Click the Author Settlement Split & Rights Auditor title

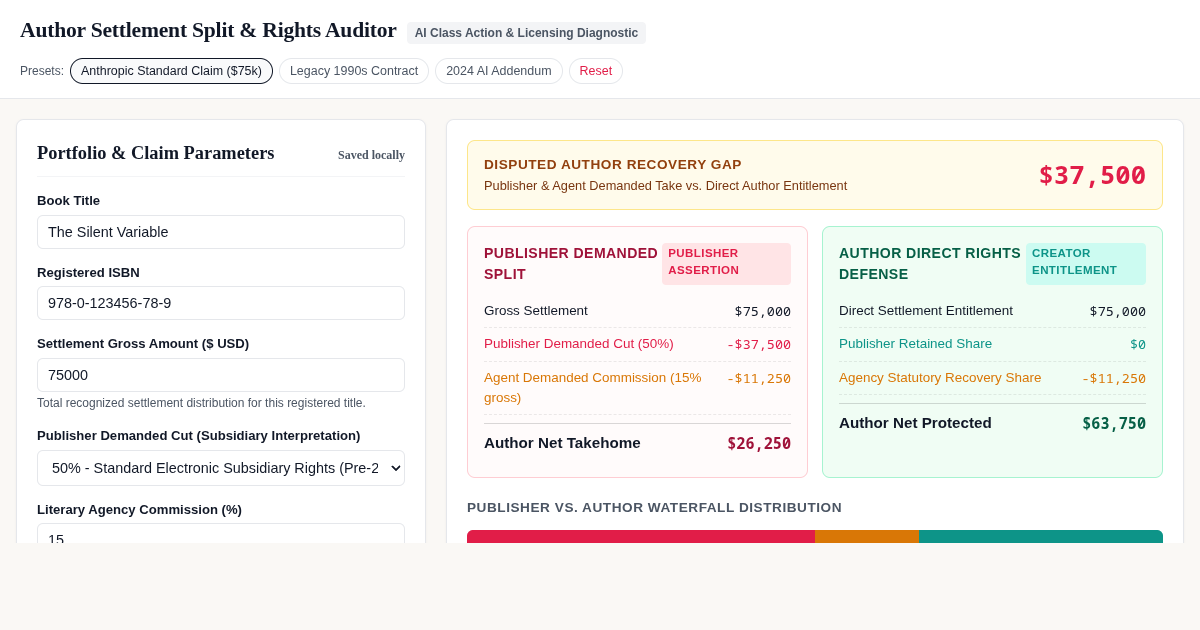[208, 30]
